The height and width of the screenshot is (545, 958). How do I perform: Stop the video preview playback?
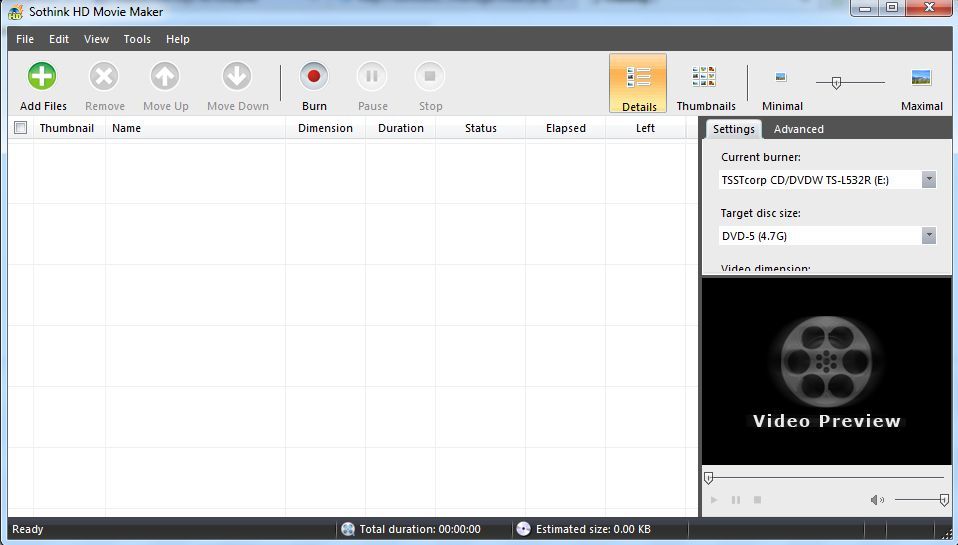point(757,500)
